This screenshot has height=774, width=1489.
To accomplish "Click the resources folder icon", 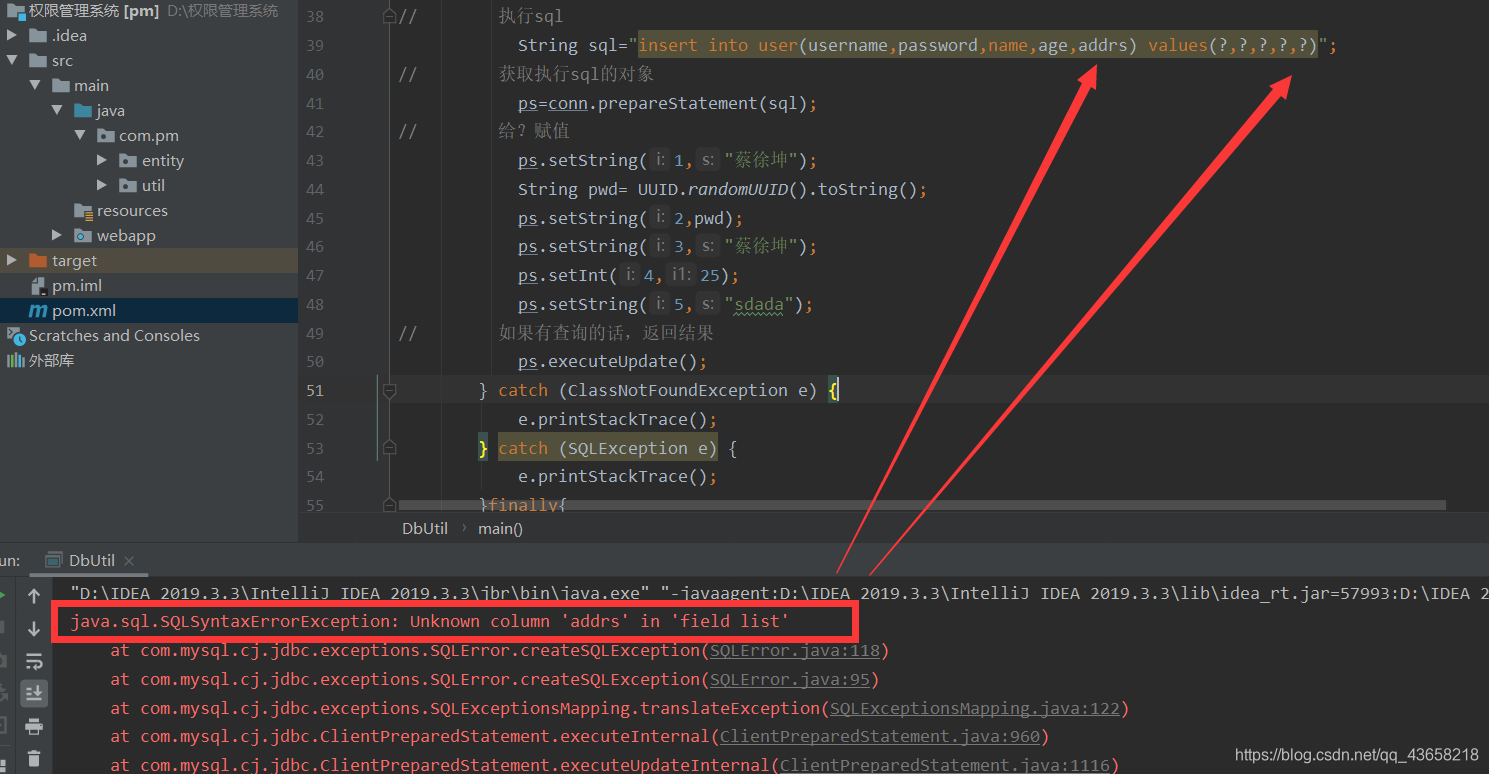I will (x=83, y=211).
